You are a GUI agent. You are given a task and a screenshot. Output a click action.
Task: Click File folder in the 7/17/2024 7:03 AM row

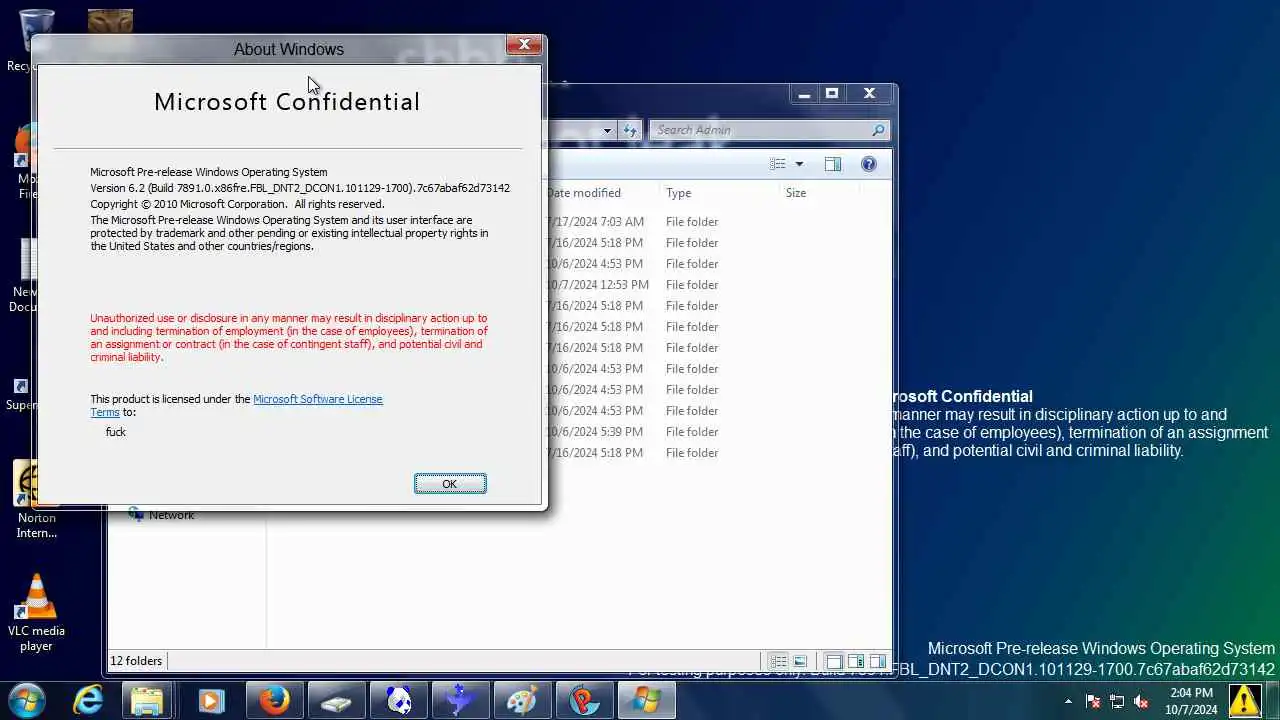click(692, 222)
